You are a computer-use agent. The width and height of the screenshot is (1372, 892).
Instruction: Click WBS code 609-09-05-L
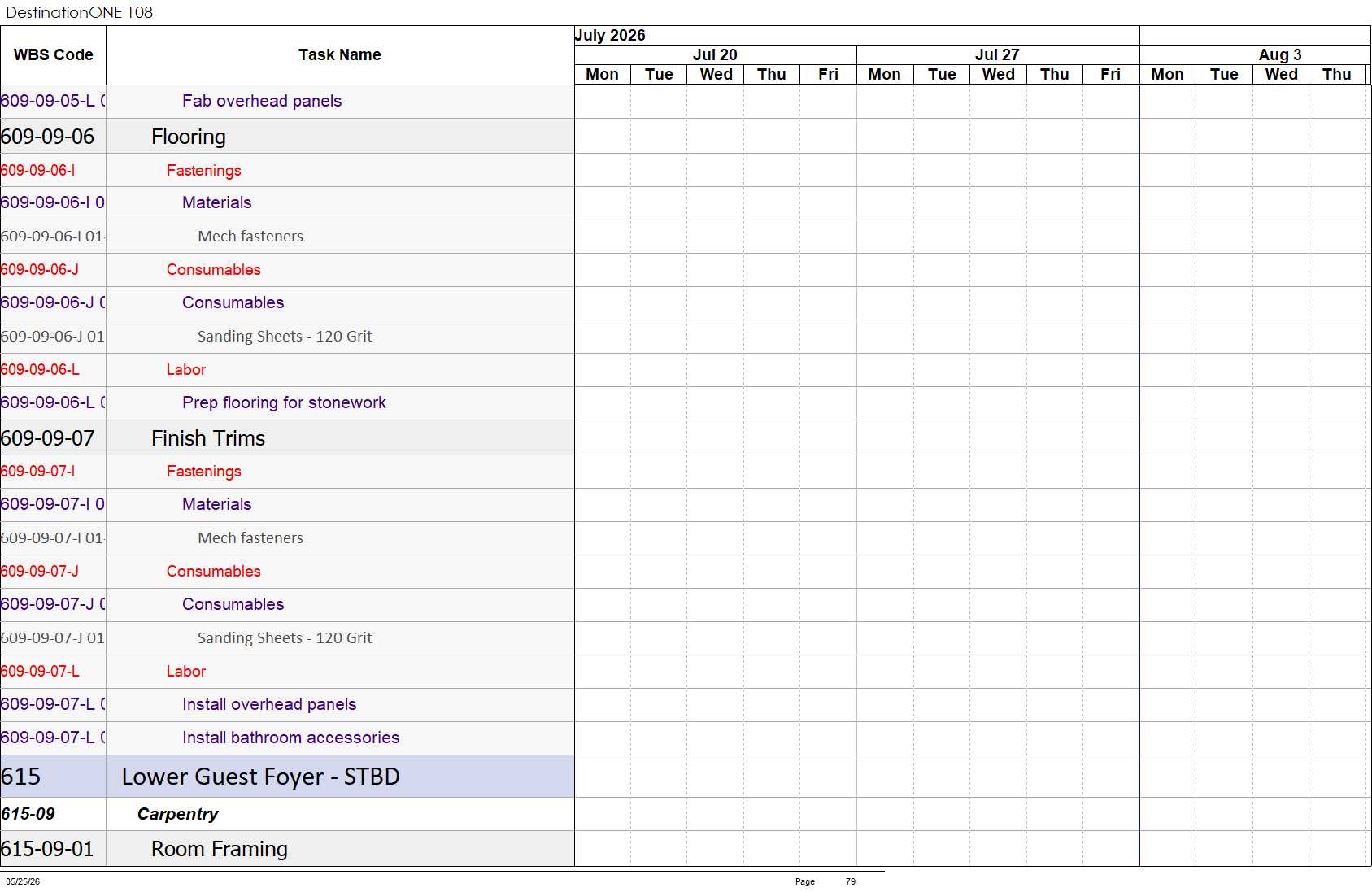53,101
